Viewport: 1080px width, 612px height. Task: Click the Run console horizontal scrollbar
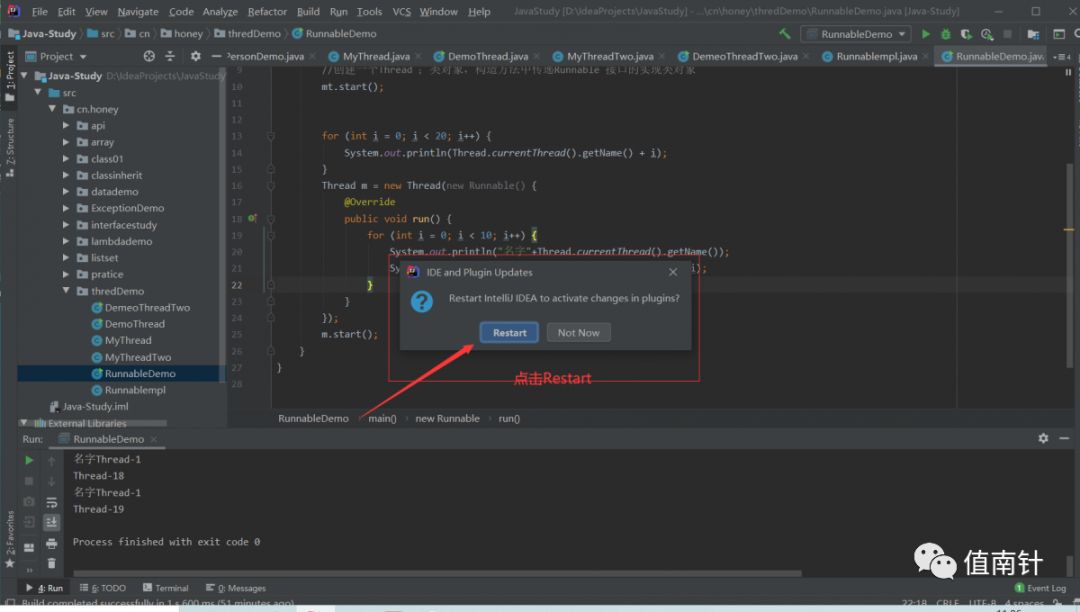point(437,573)
